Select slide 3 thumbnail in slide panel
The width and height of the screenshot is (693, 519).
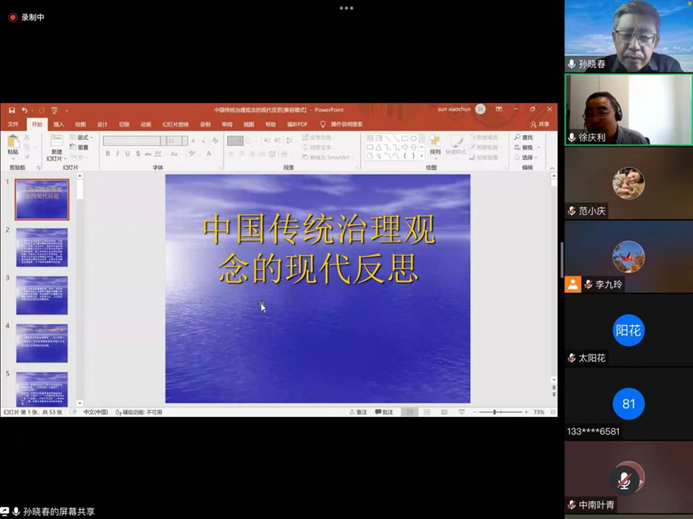[42, 295]
